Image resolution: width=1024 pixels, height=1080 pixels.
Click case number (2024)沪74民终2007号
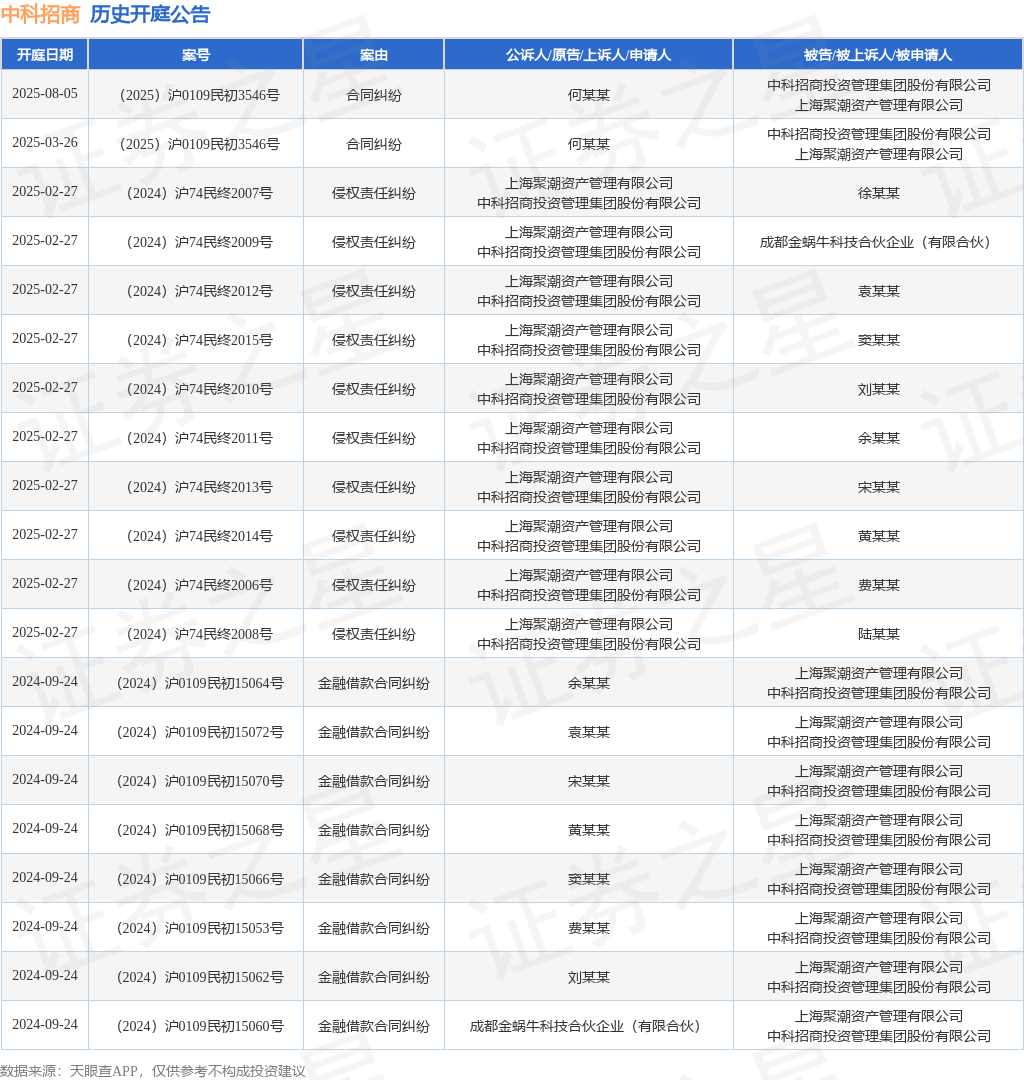click(199, 194)
